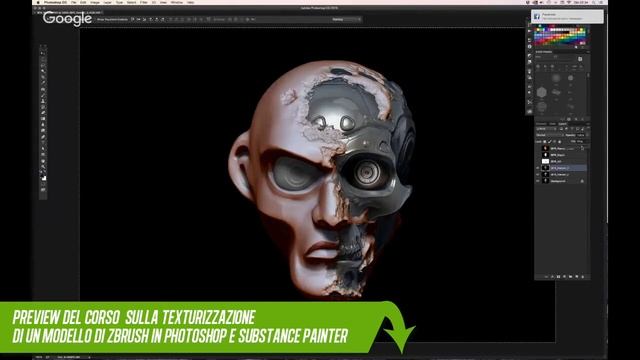Open the Filter menu
640x360 pixels.
[144, 2]
